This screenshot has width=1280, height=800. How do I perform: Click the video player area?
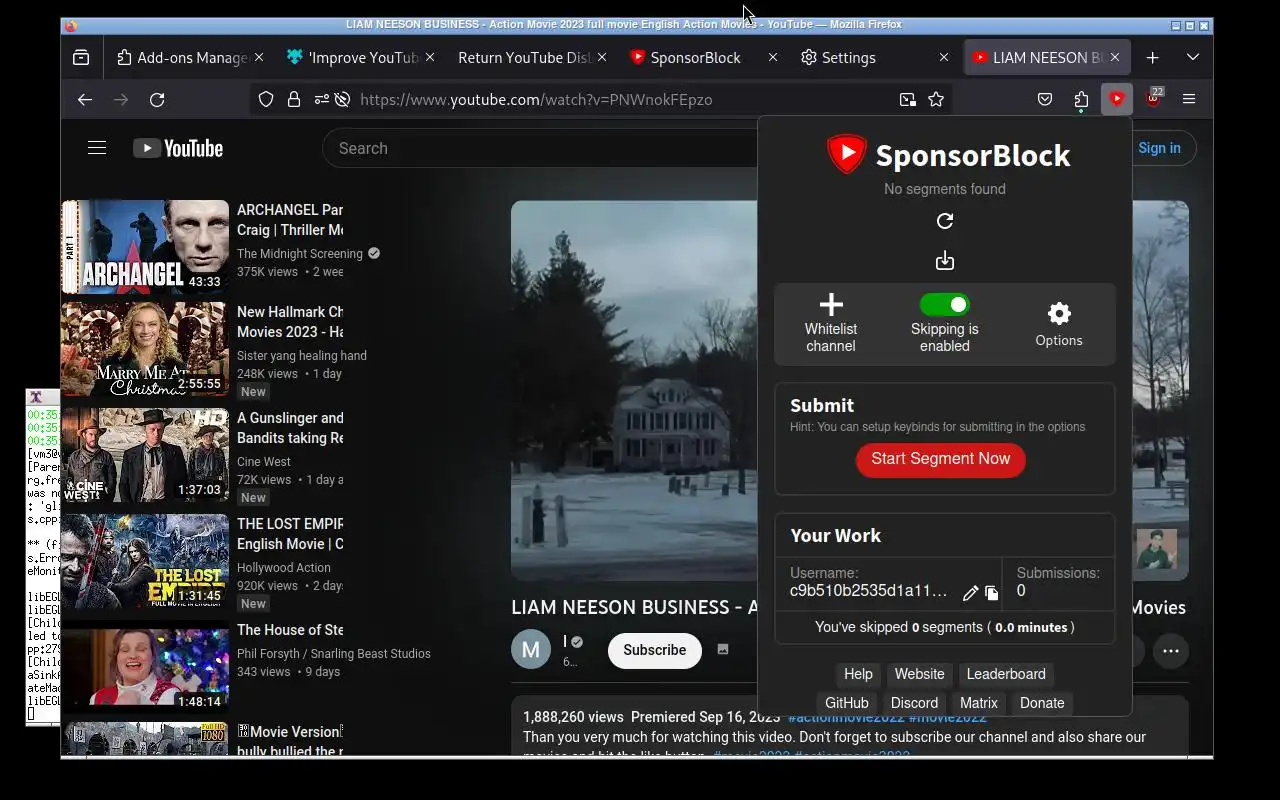(634, 390)
